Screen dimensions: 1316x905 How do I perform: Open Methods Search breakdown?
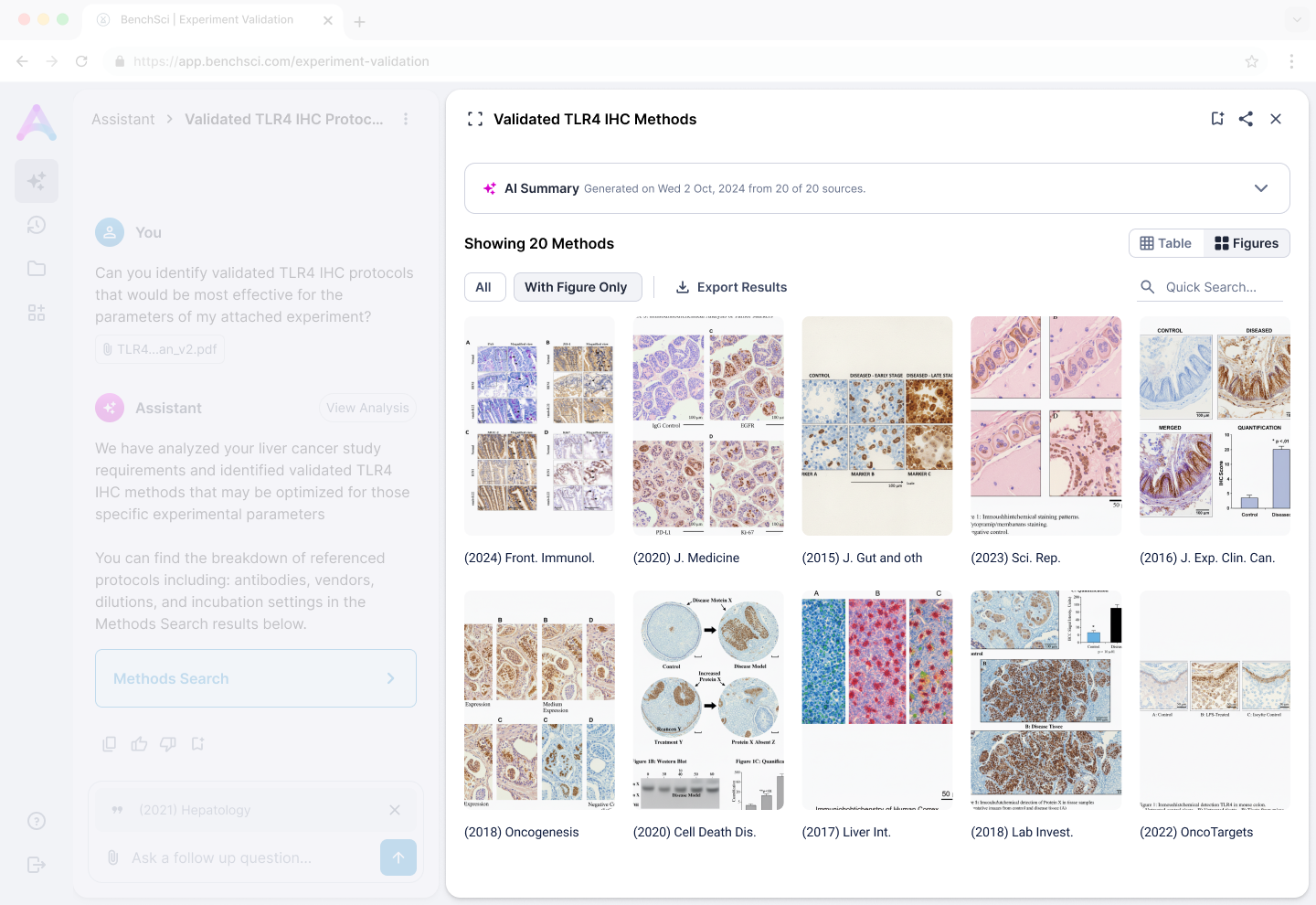(255, 678)
